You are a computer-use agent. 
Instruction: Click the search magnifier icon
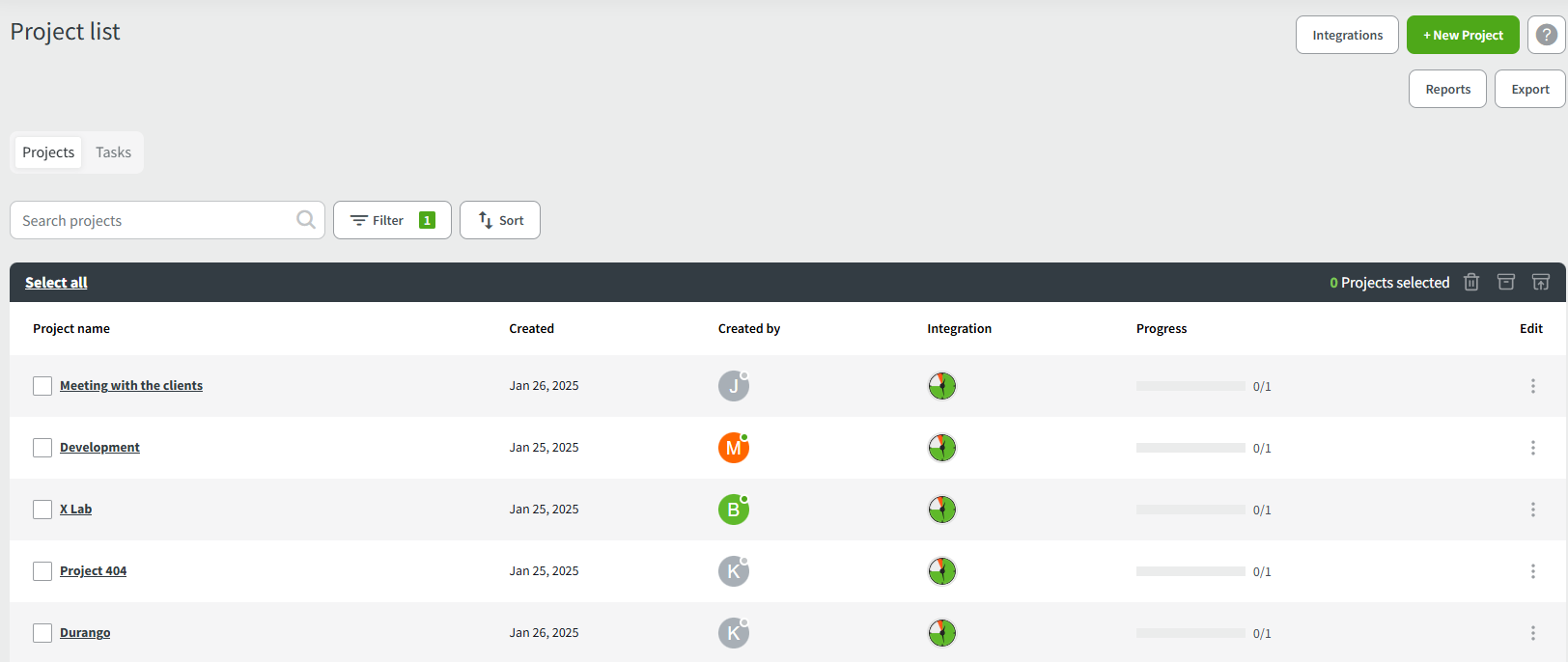[x=306, y=220]
